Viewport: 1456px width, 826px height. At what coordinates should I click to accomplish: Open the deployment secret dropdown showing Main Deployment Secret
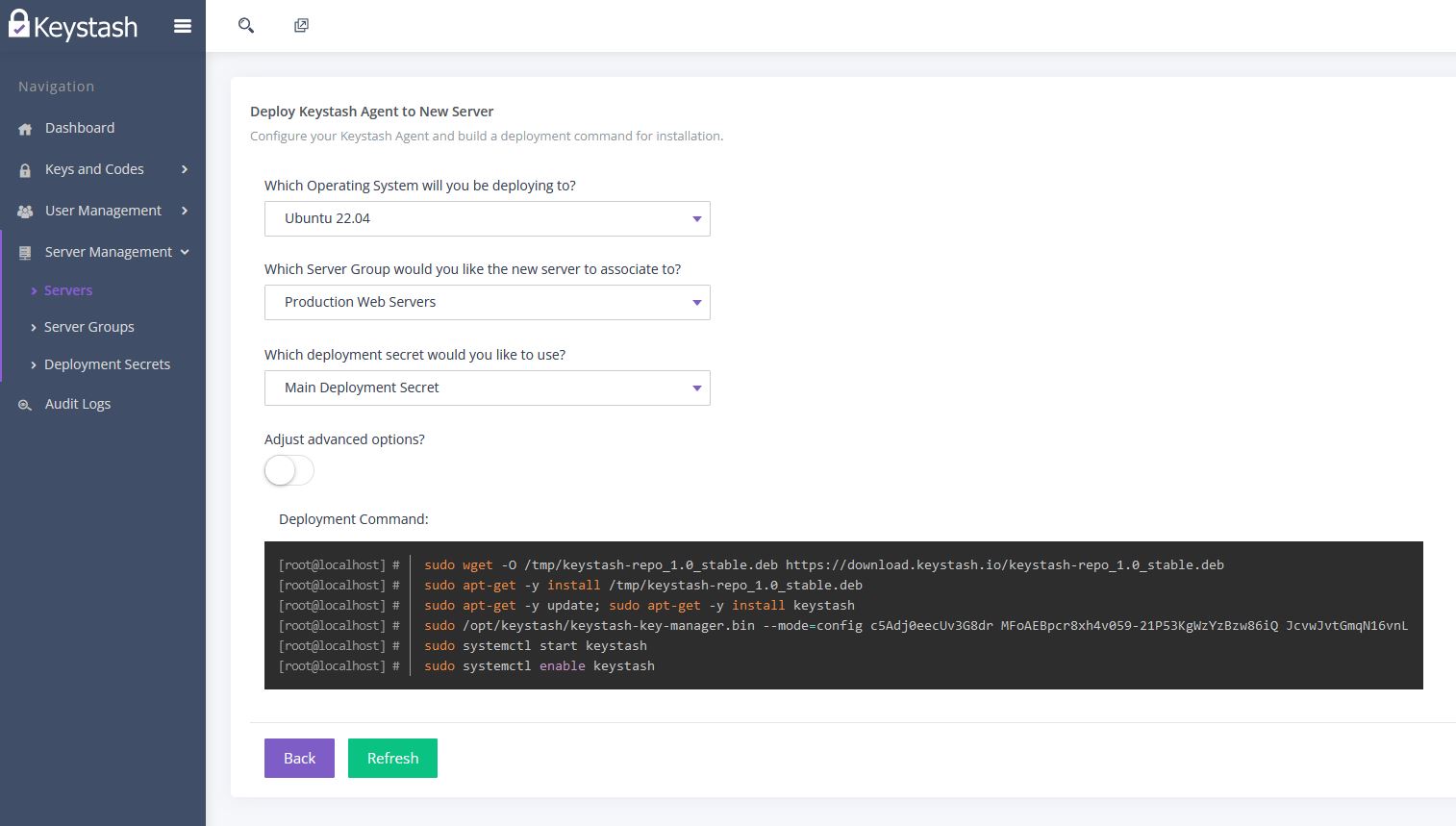[487, 388]
